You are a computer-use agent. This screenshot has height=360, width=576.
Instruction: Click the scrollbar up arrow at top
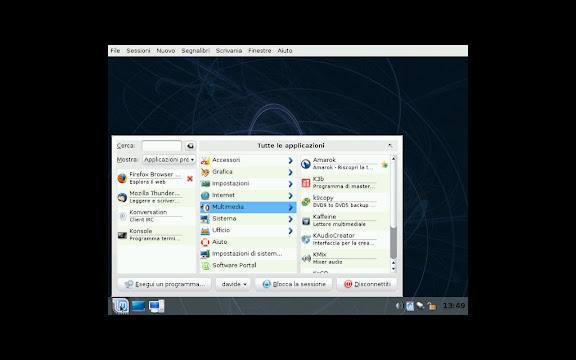[393, 159]
